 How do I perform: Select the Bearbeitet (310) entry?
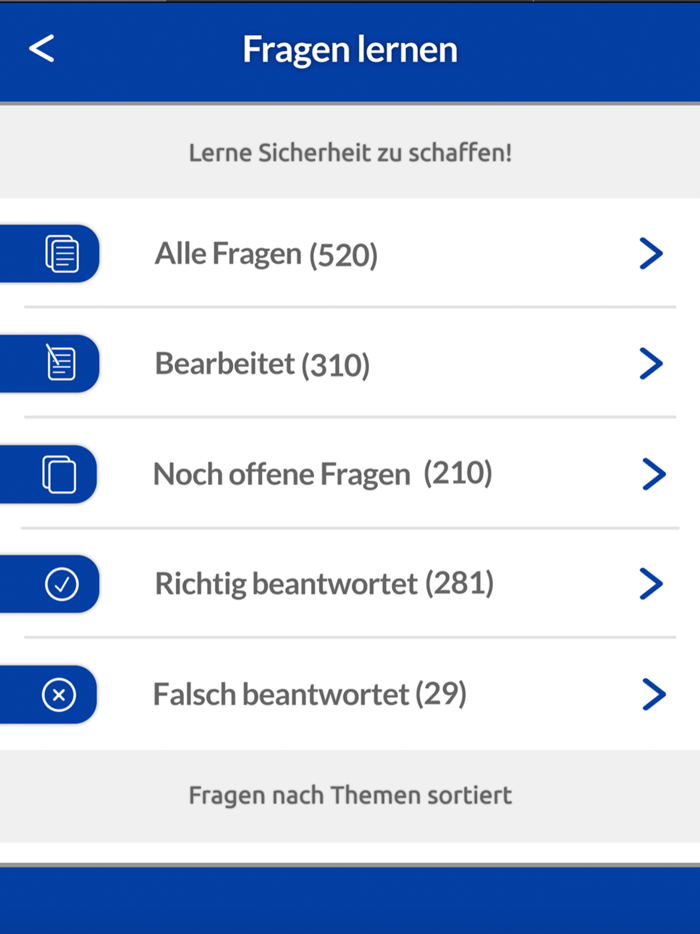coord(261,363)
